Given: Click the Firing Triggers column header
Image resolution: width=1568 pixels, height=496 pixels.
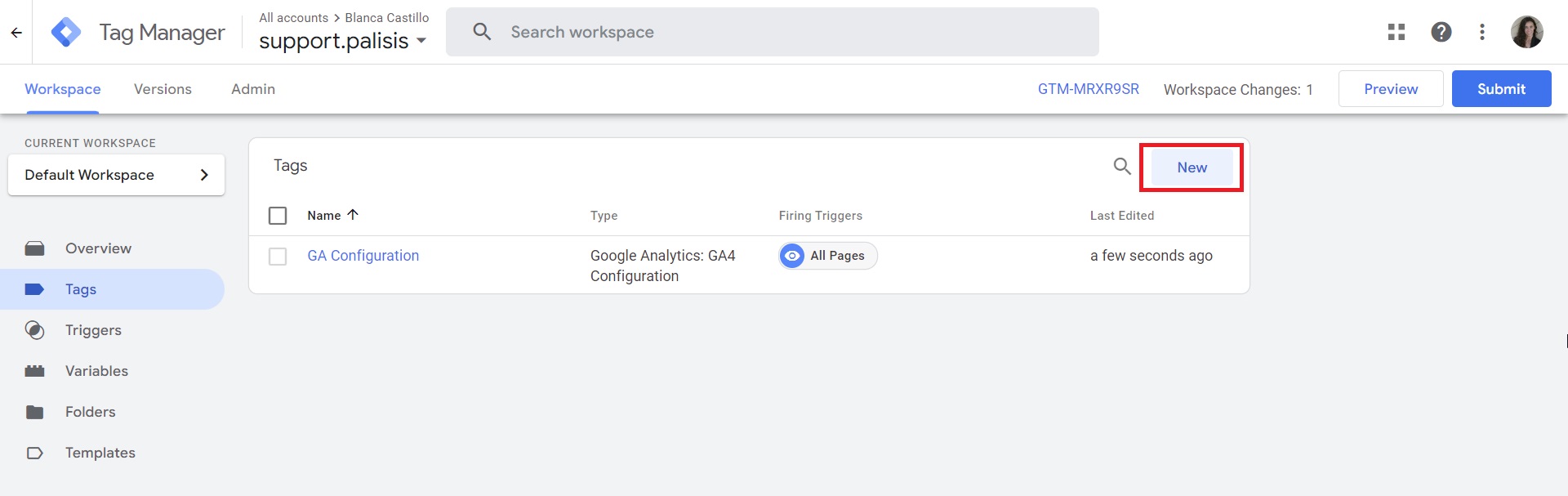Looking at the screenshot, I should 820,216.
